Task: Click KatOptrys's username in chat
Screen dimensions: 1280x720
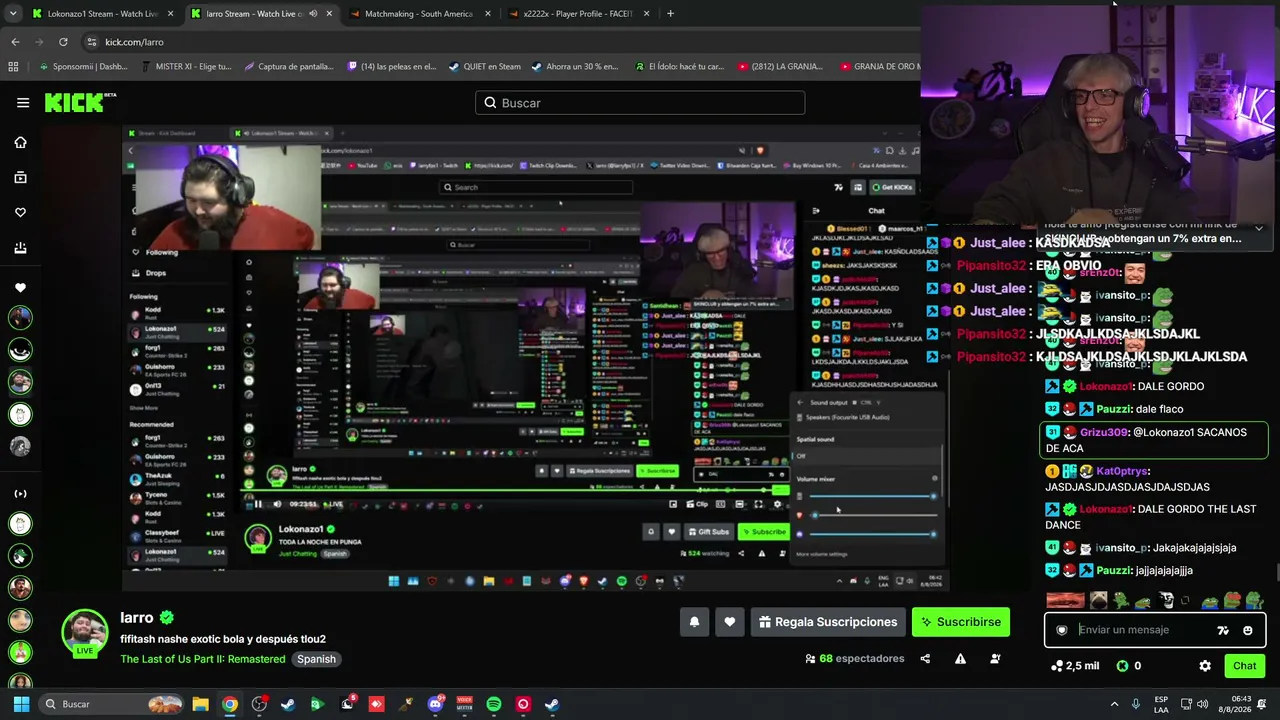Action: click(x=1121, y=471)
